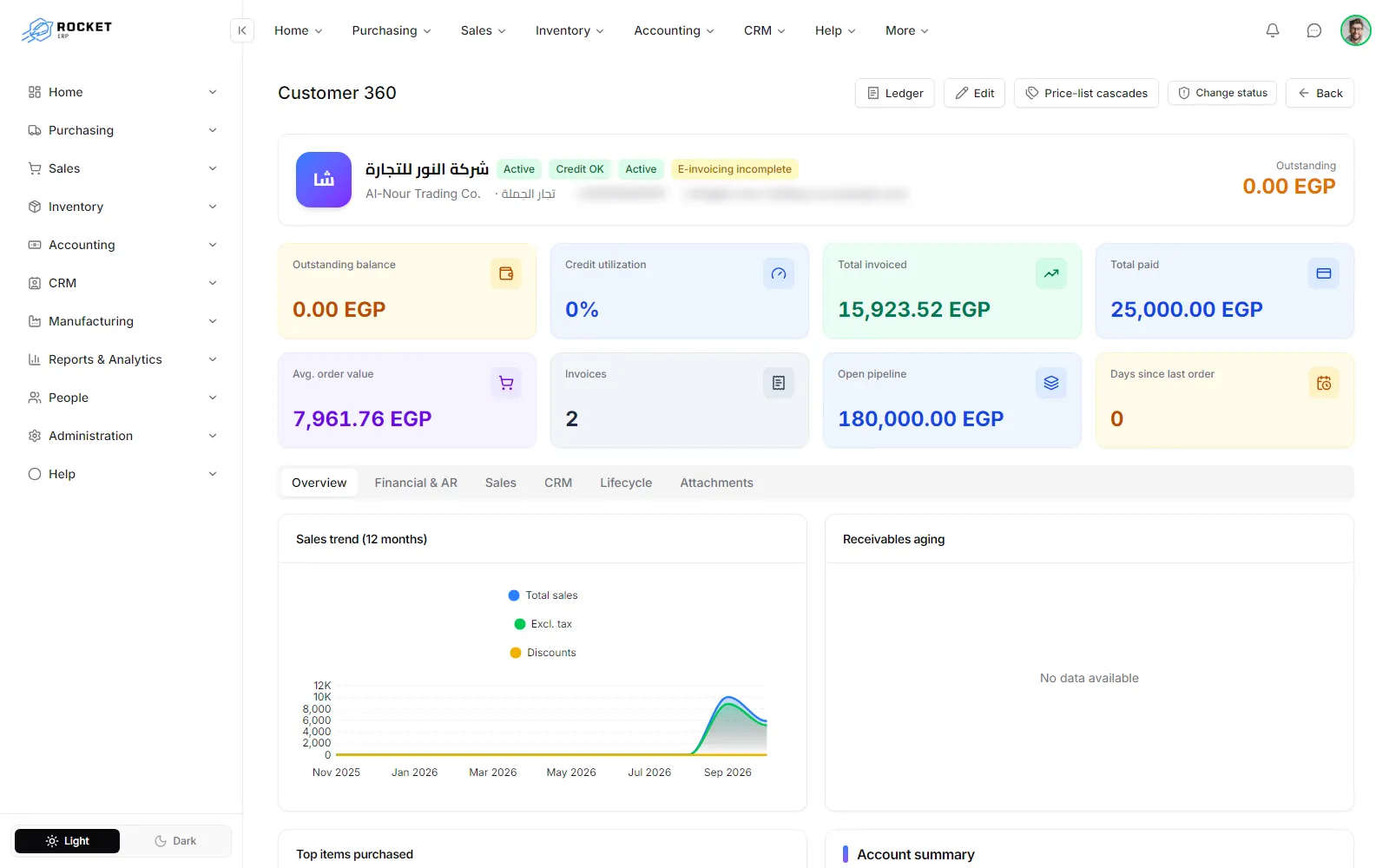Image resolution: width=1389 pixels, height=868 pixels.
Task: Toggle the Total sales legend series
Action: click(x=543, y=595)
